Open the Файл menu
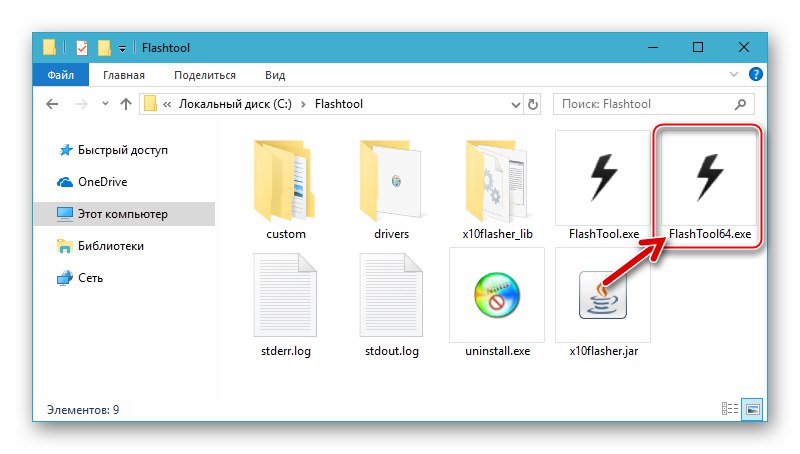 [61, 74]
